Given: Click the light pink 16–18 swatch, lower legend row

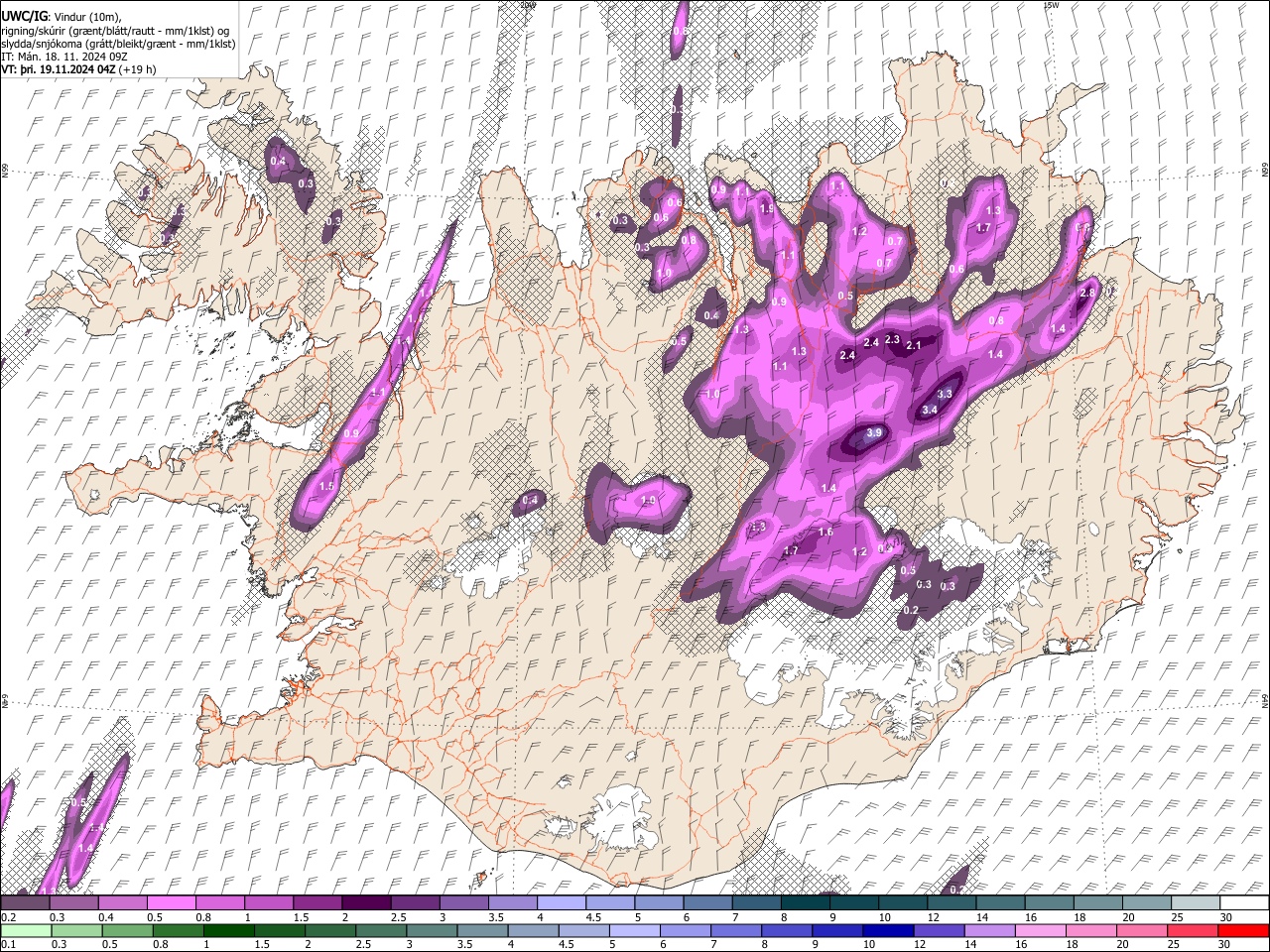Looking at the screenshot, I should (x=1038, y=930).
